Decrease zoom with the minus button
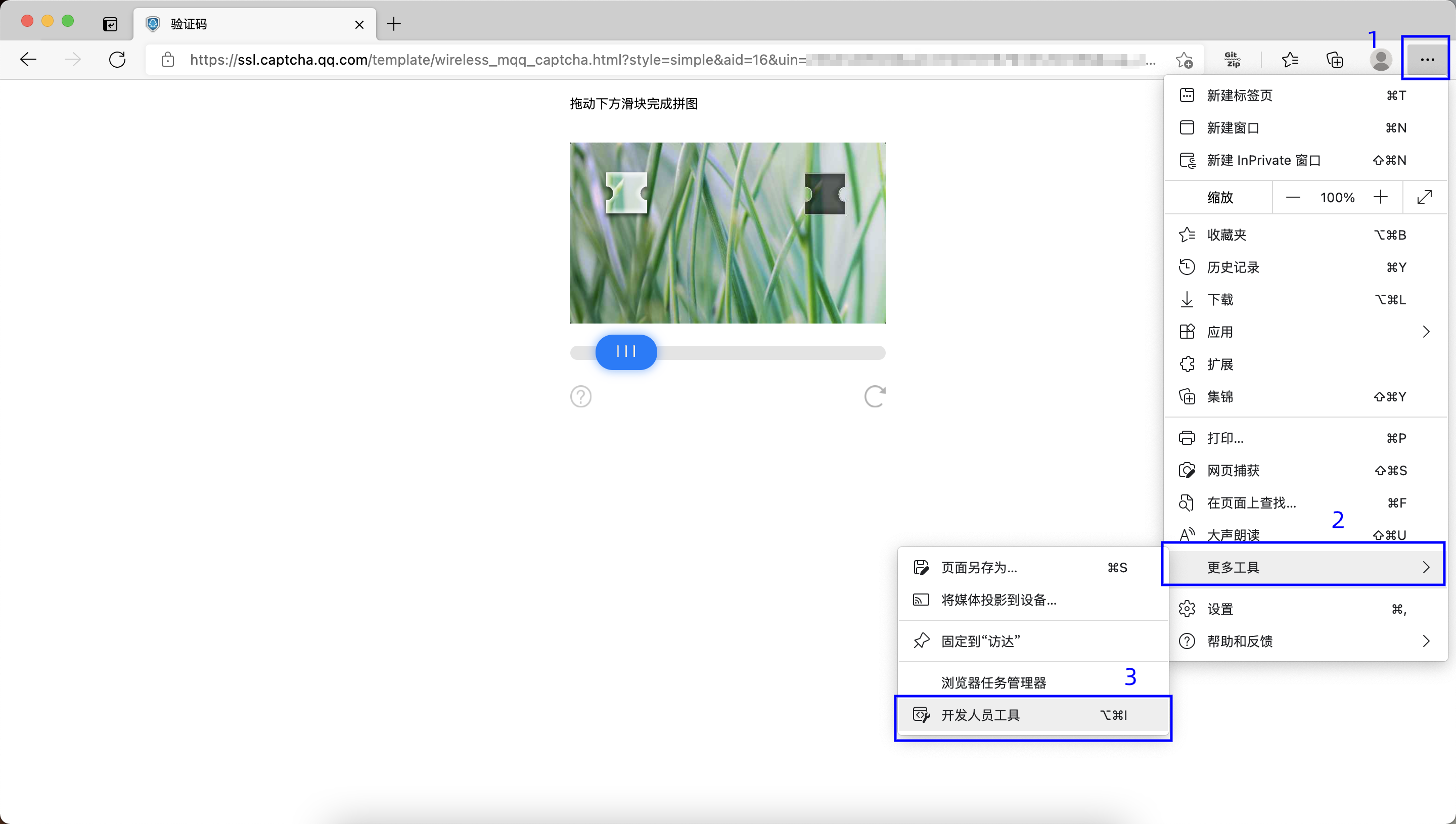This screenshot has height=824, width=1456. coord(1293,198)
